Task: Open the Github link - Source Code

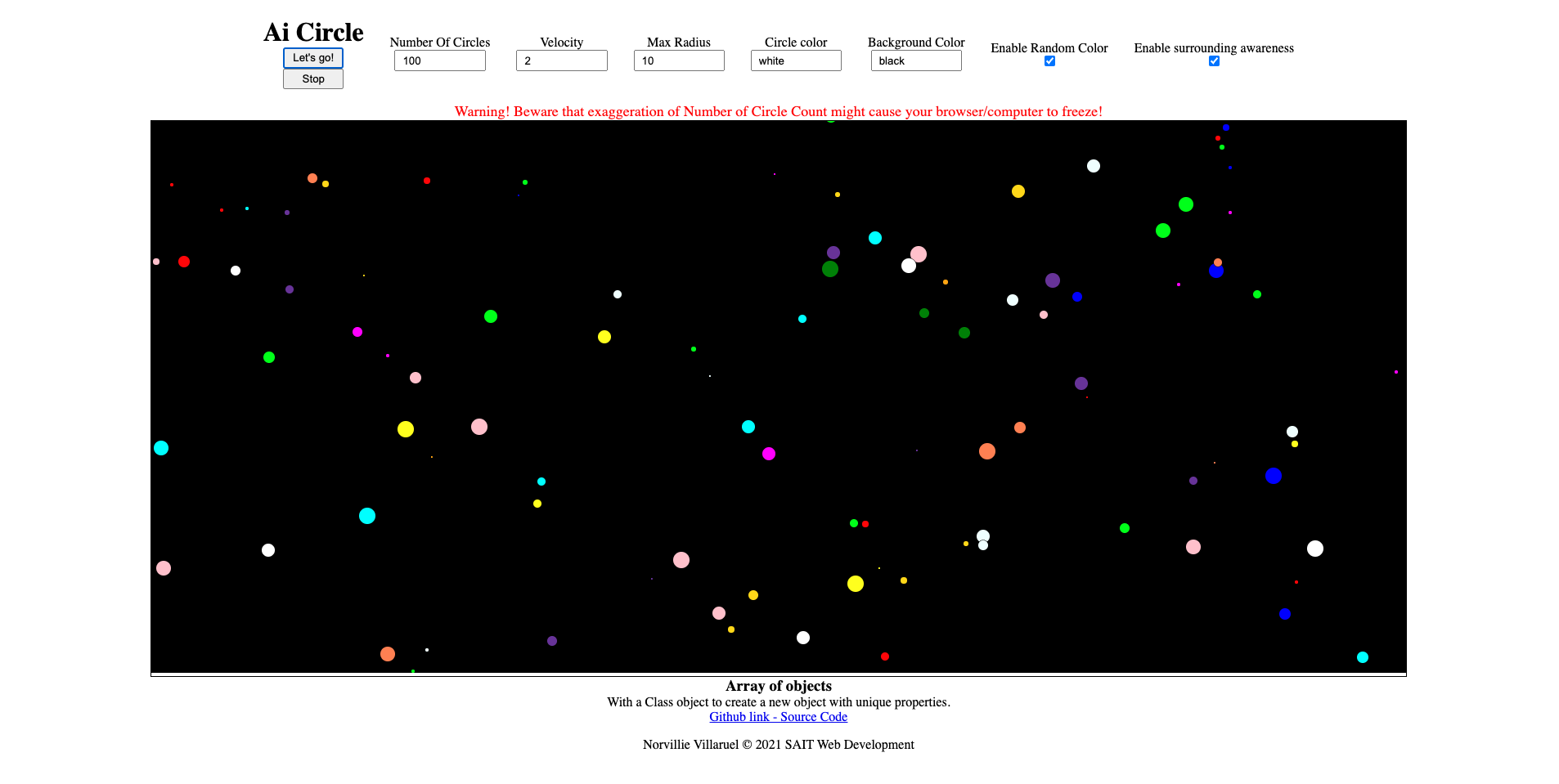Action: 778,717
